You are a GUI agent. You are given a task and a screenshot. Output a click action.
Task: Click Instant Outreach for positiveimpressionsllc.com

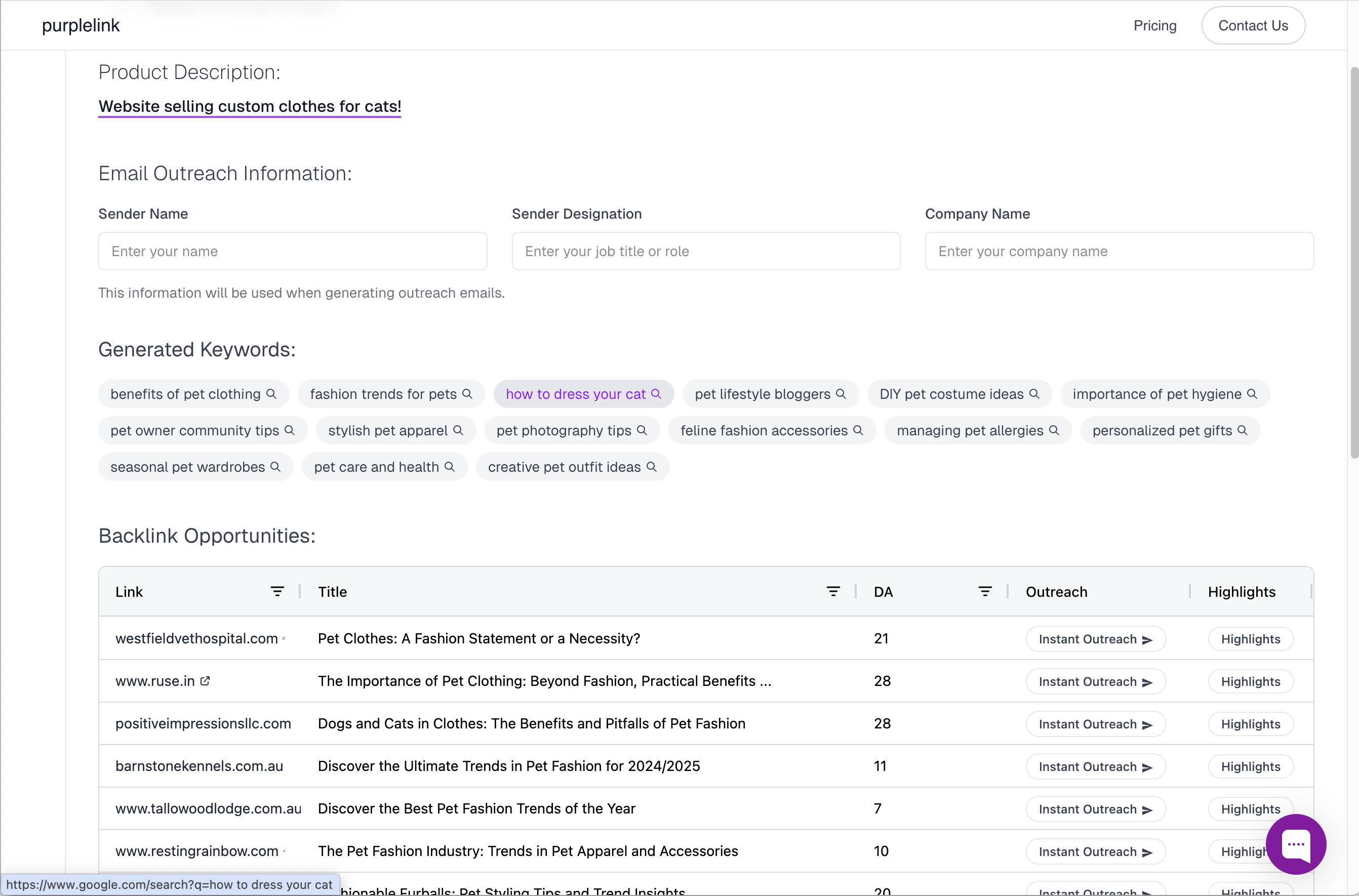tap(1096, 724)
